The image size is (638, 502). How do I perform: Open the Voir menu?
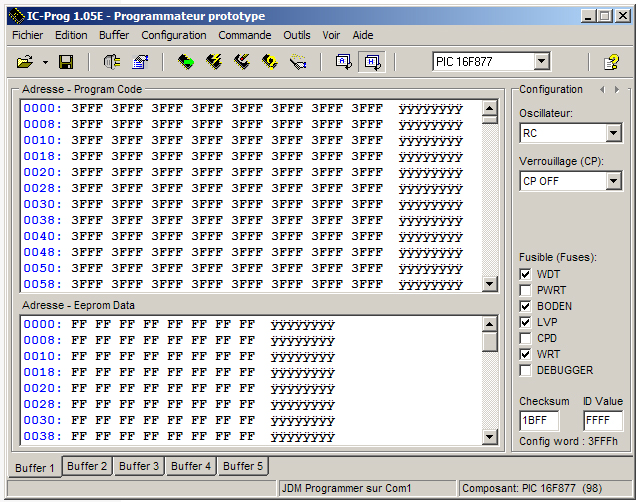[331, 35]
